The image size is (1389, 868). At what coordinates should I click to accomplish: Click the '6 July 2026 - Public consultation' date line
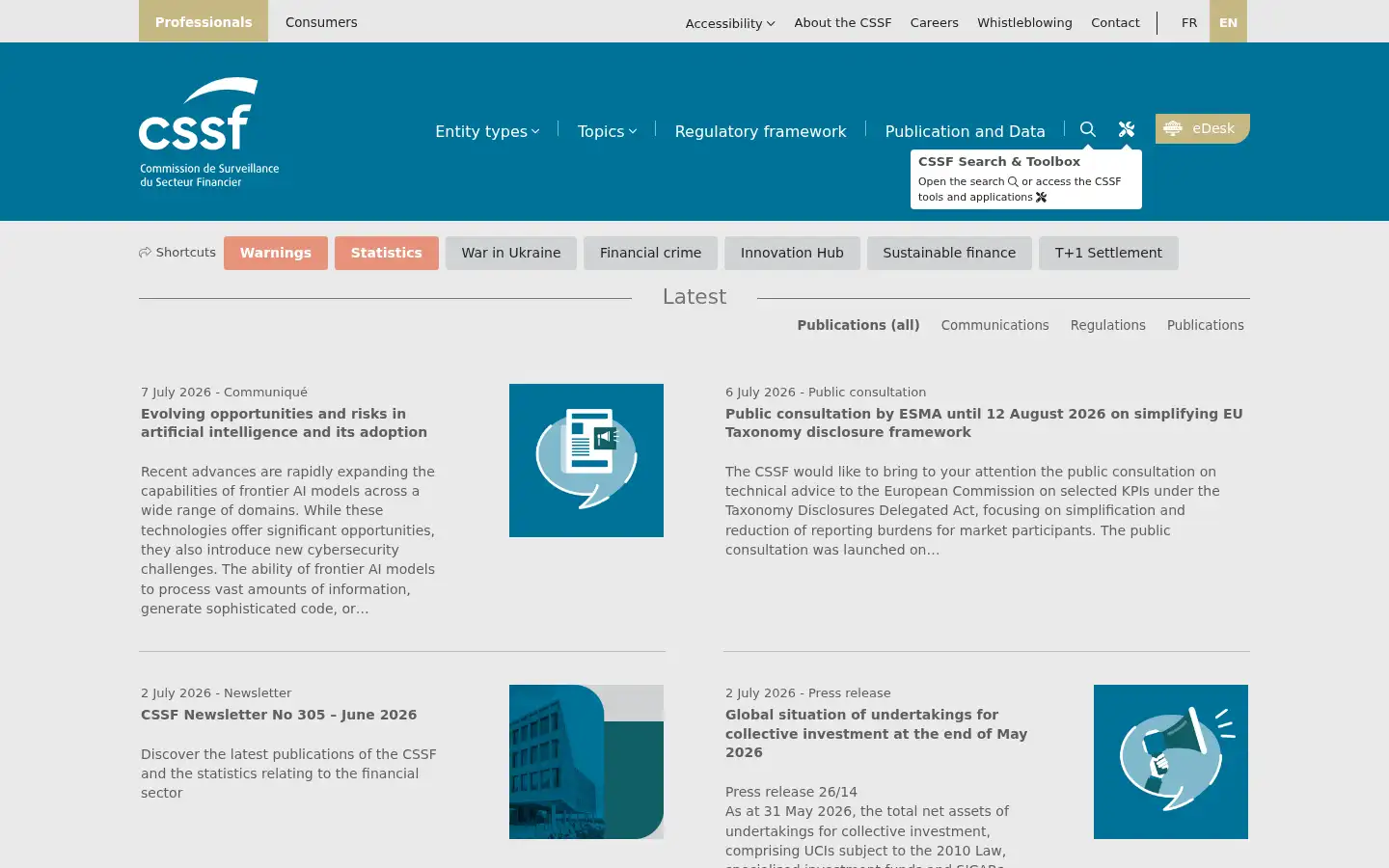point(826,392)
